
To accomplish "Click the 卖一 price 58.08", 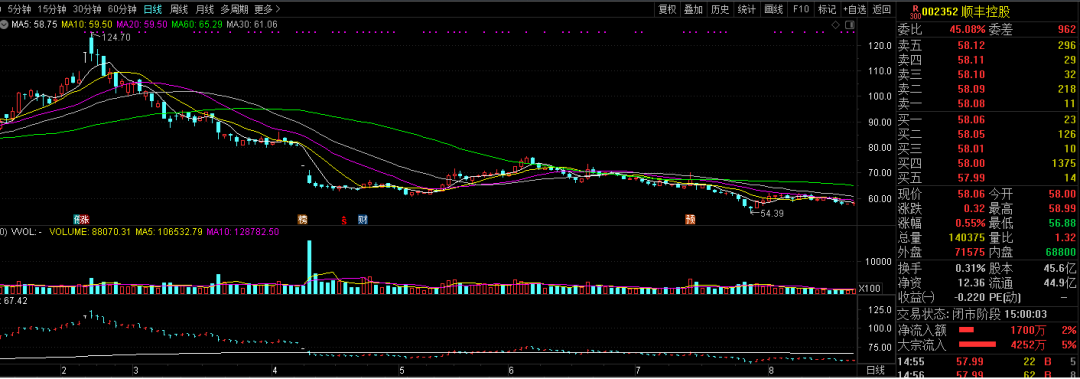I will [x=970, y=104].
